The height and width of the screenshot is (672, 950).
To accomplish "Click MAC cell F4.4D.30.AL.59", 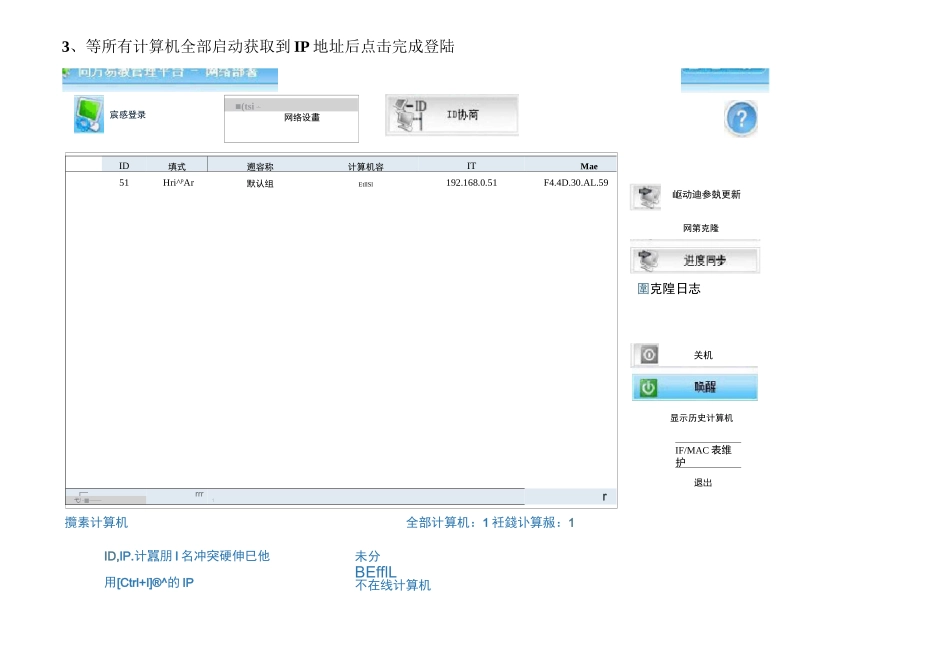I will click(x=576, y=182).
